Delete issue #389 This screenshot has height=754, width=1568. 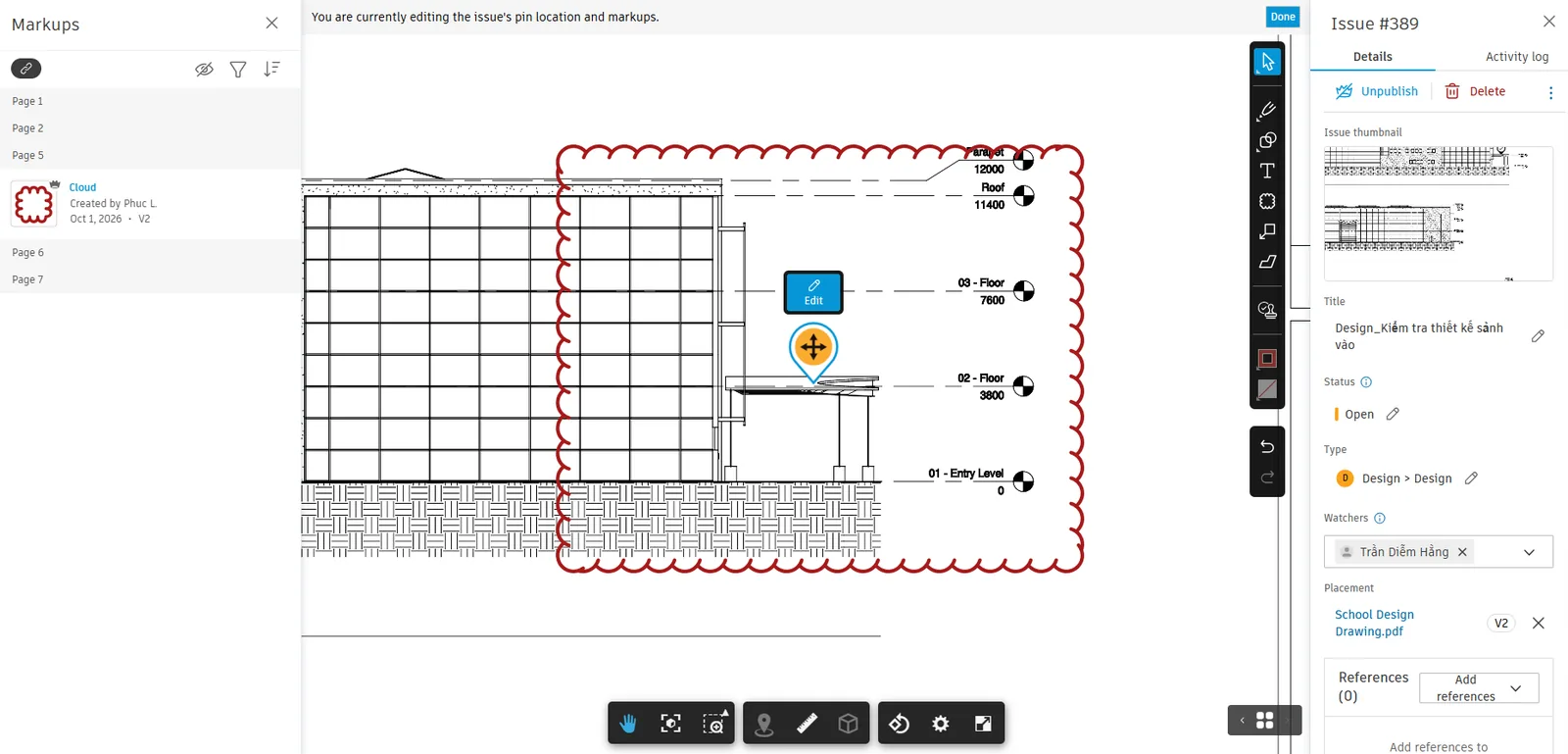1475,91
